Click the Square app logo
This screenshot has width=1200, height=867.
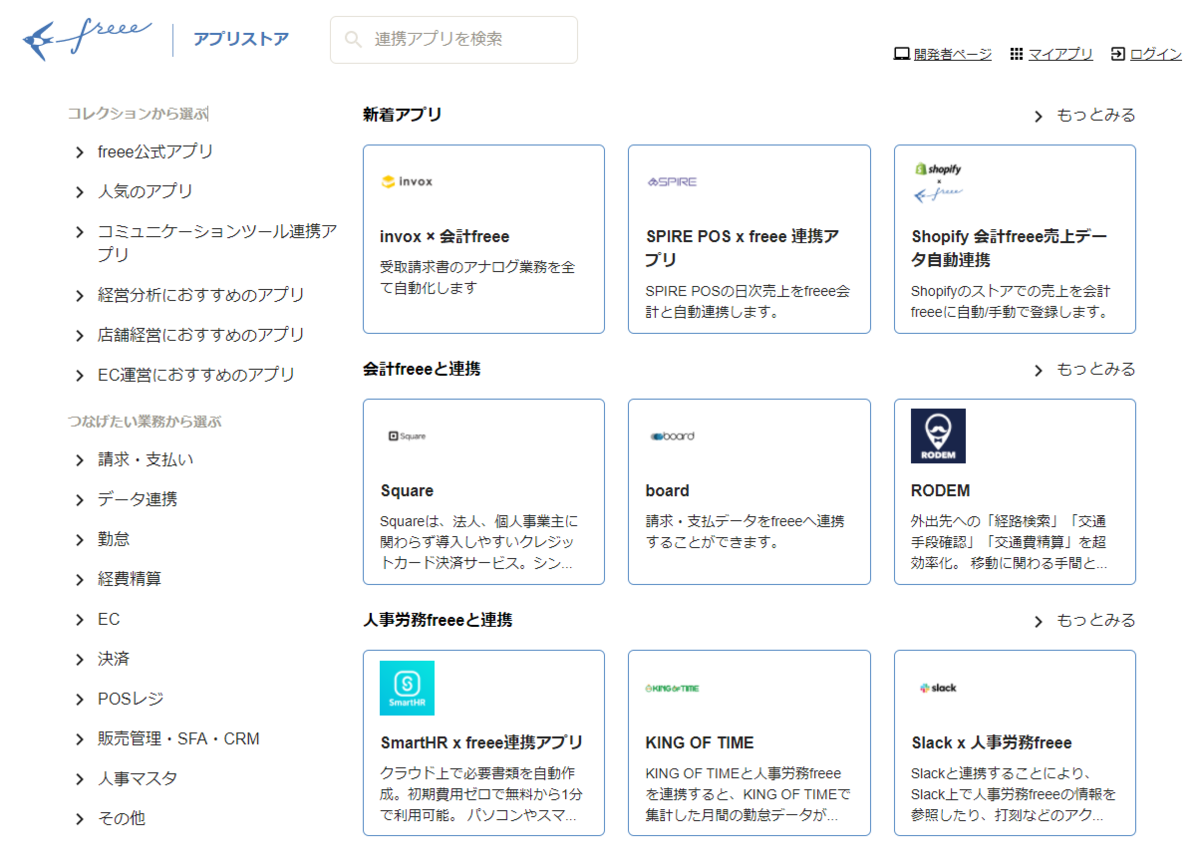point(407,436)
